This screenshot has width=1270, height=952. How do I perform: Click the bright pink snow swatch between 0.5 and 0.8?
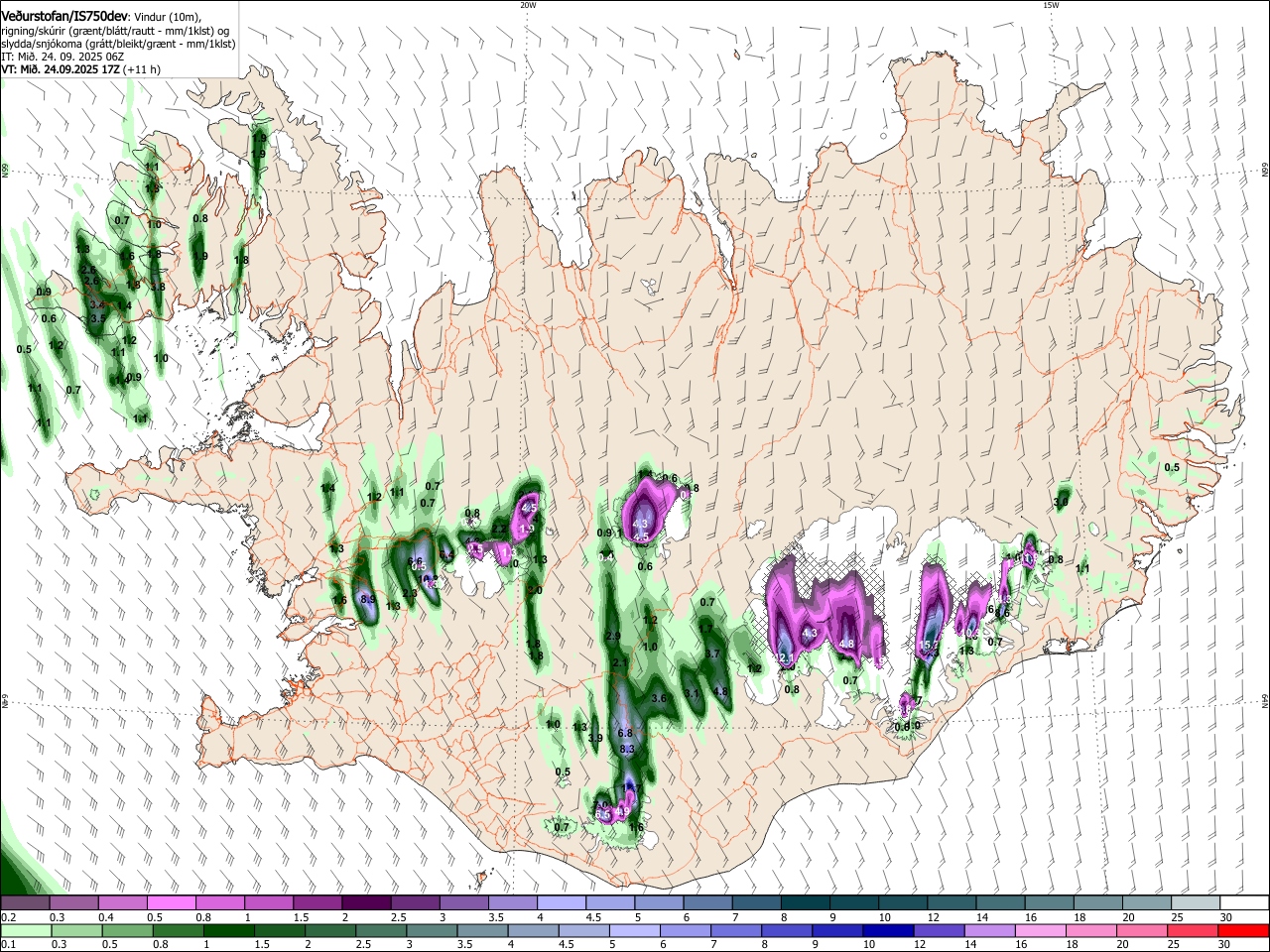tap(171, 902)
